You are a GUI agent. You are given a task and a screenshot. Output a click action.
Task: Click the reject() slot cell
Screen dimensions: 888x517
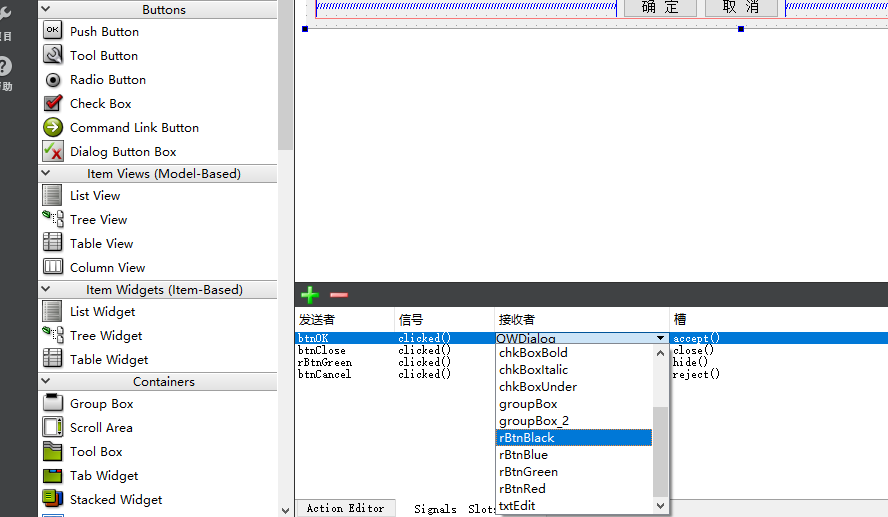(x=696, y=374)
